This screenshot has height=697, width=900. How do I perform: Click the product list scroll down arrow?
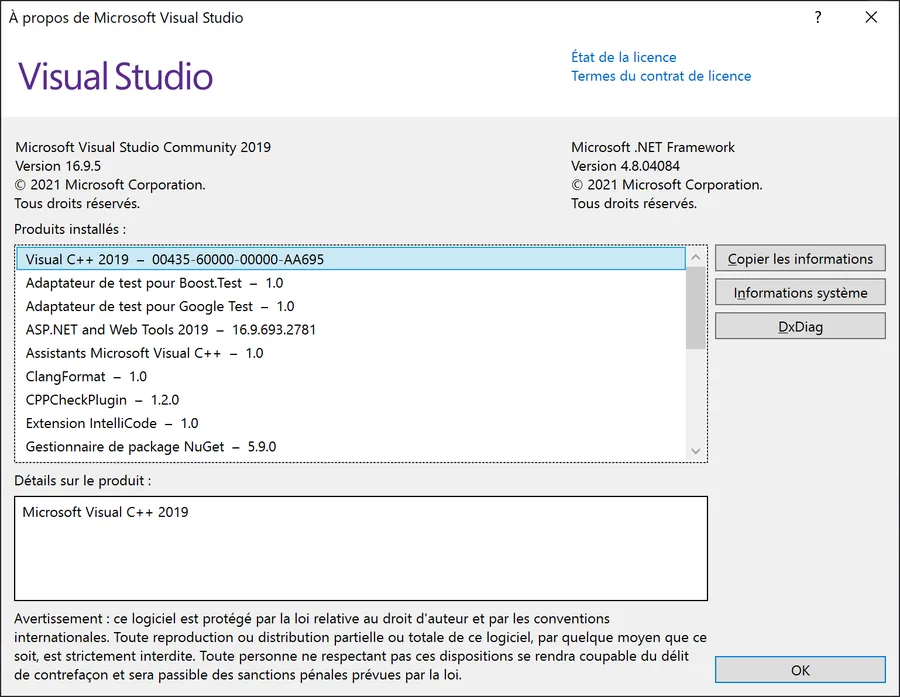pos(696,451)
